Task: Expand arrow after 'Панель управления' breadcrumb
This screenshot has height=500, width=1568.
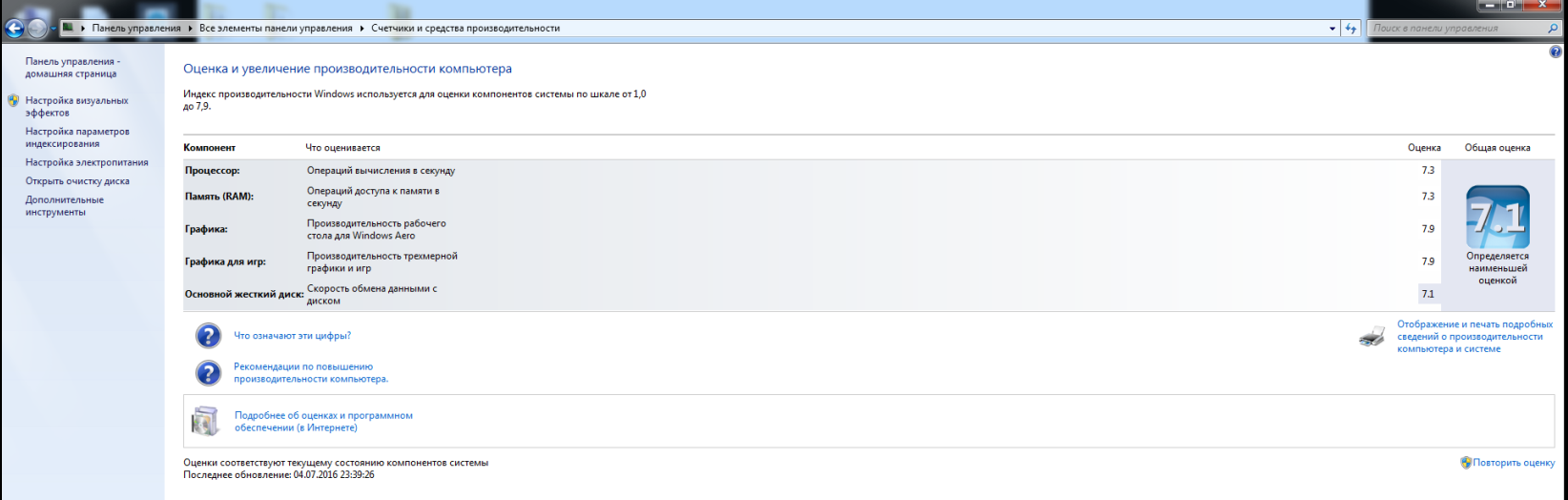Action: pyautogui.click(x=191, y=29)
